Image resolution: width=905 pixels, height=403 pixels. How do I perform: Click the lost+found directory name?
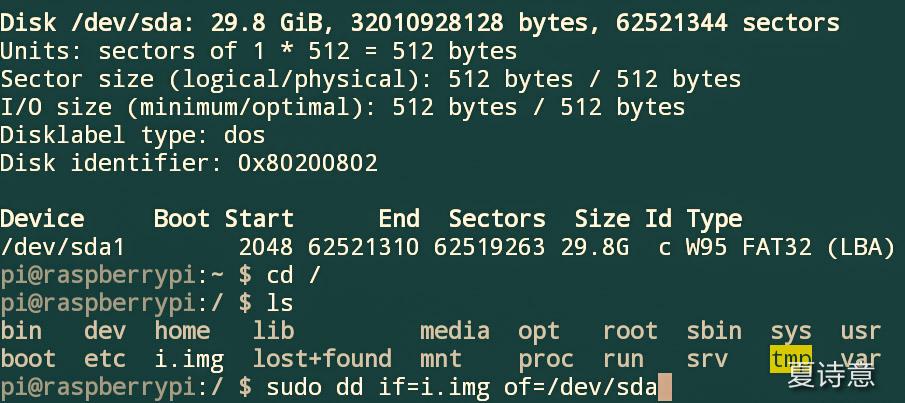tap(322, 359)
